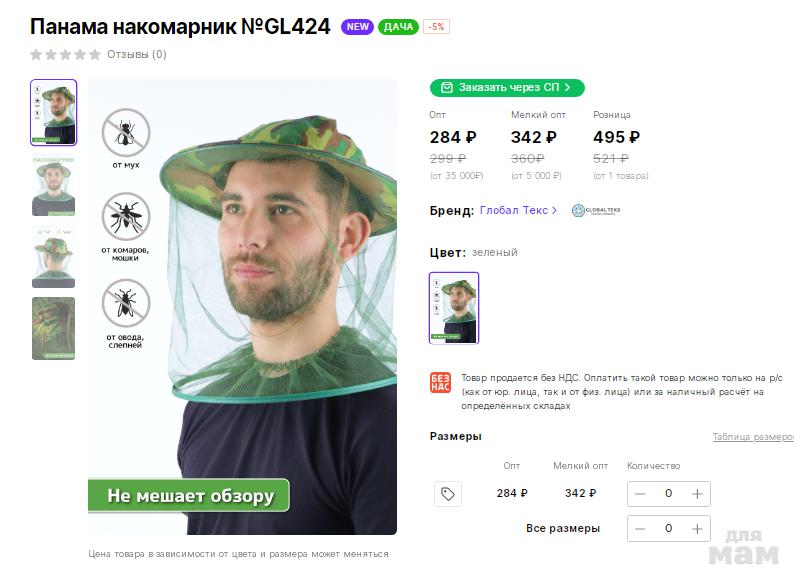Click the flies protection icon on photo

click(x=126, y=132)
